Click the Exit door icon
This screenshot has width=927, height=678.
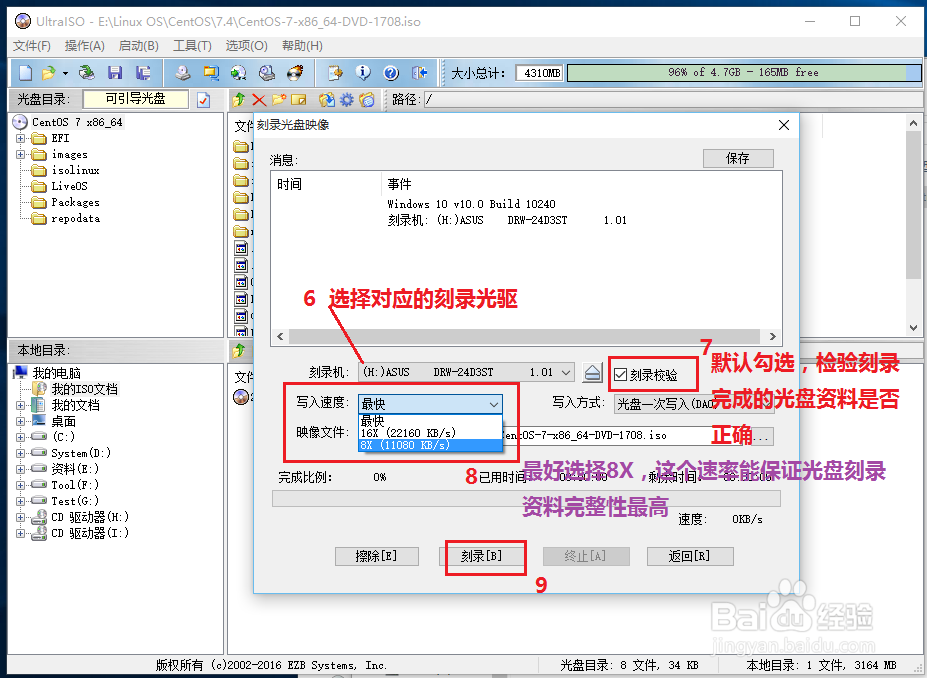click(419, 73)
